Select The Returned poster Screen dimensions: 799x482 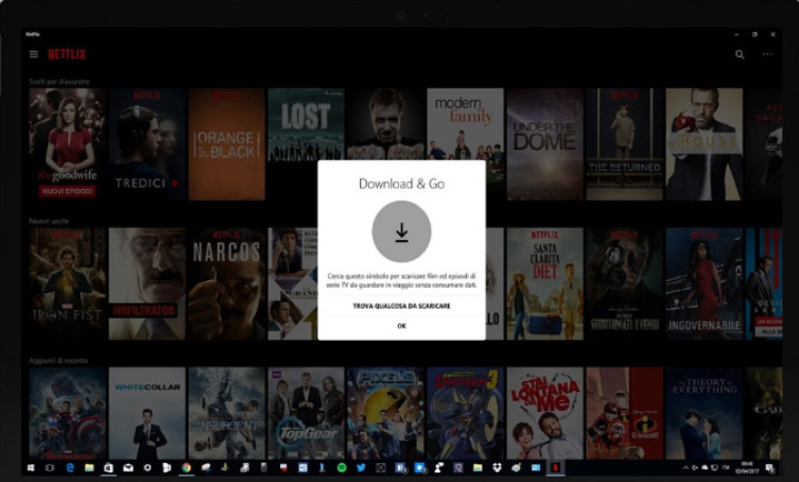pyautogui.click(x=624, y=144)
